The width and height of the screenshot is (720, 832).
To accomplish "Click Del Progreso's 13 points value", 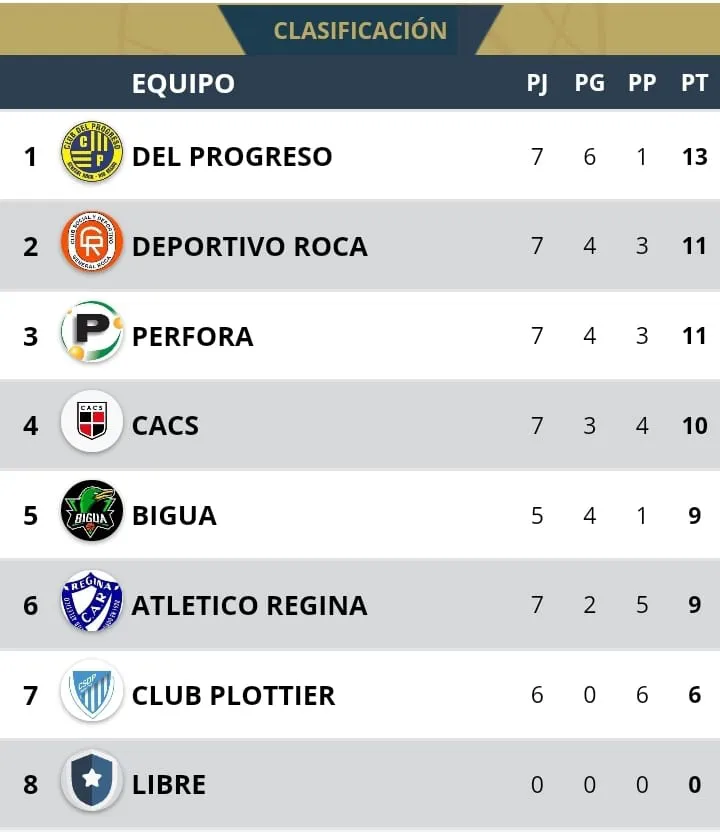I will pos(694,156).
